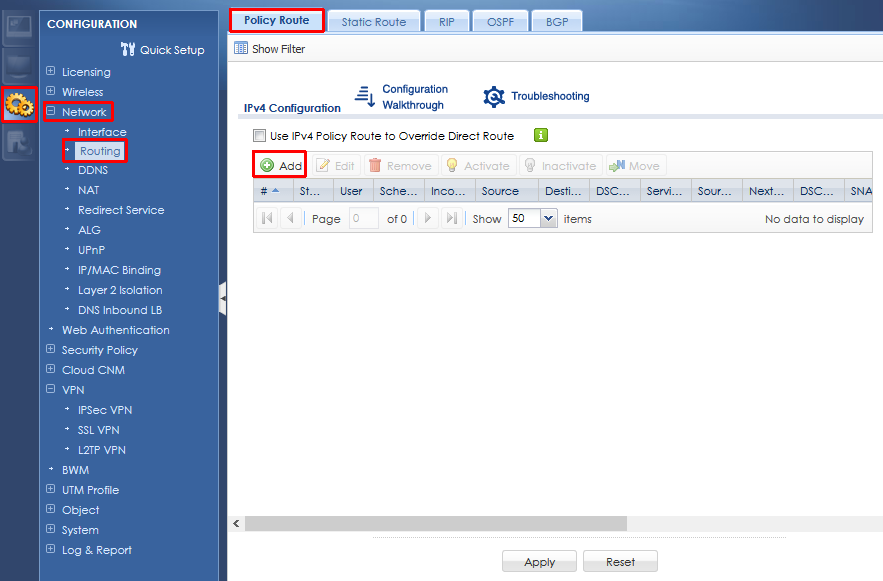
Task: Open the Monitor icon in left rail
Action: point(19,65)
